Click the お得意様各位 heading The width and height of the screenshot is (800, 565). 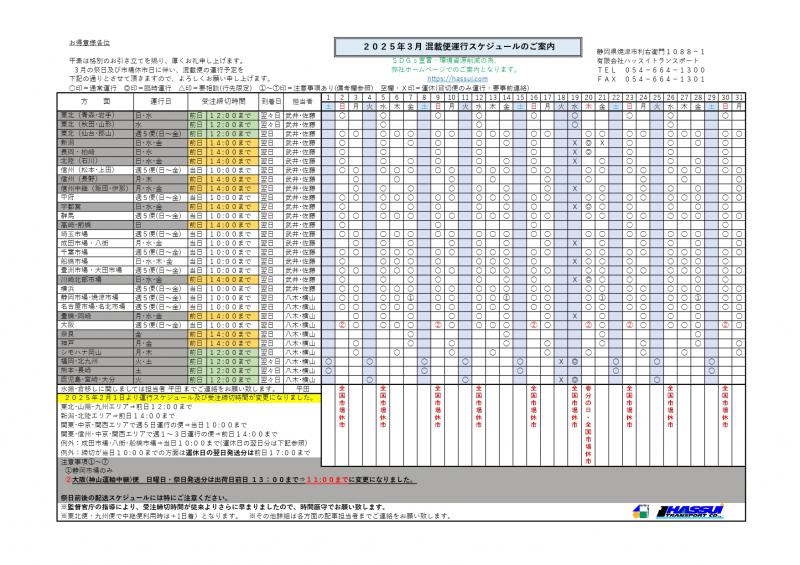point(89,43)
